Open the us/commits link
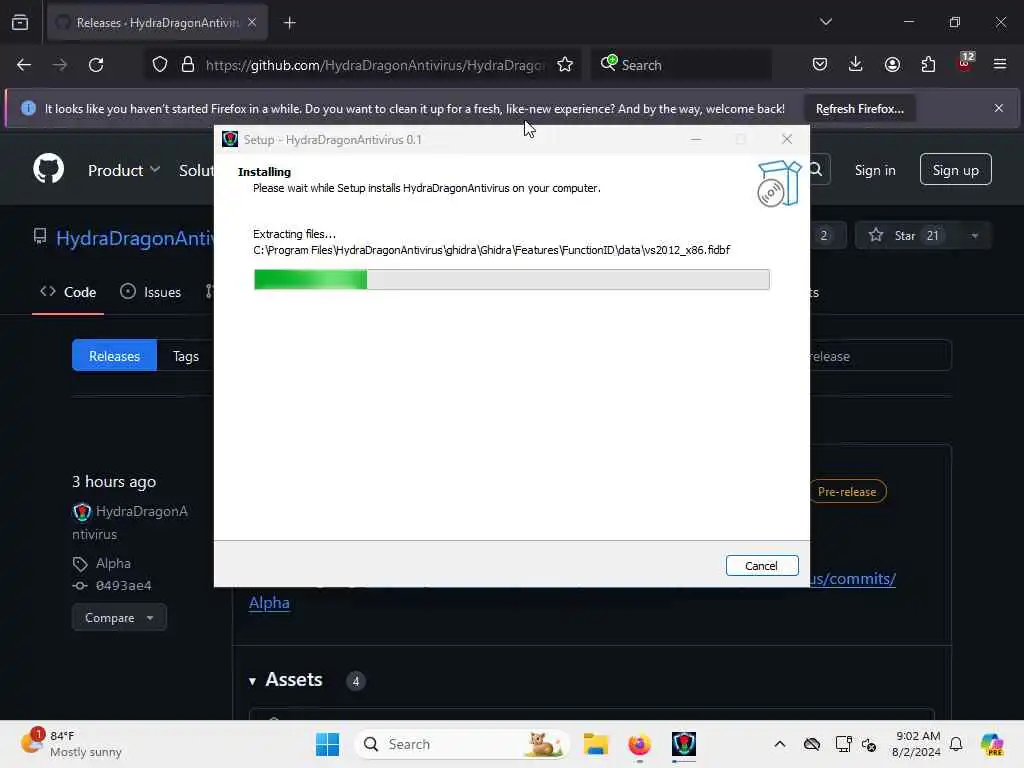The width and height of the screenshot is (1024, 768). tap(853, 579)
